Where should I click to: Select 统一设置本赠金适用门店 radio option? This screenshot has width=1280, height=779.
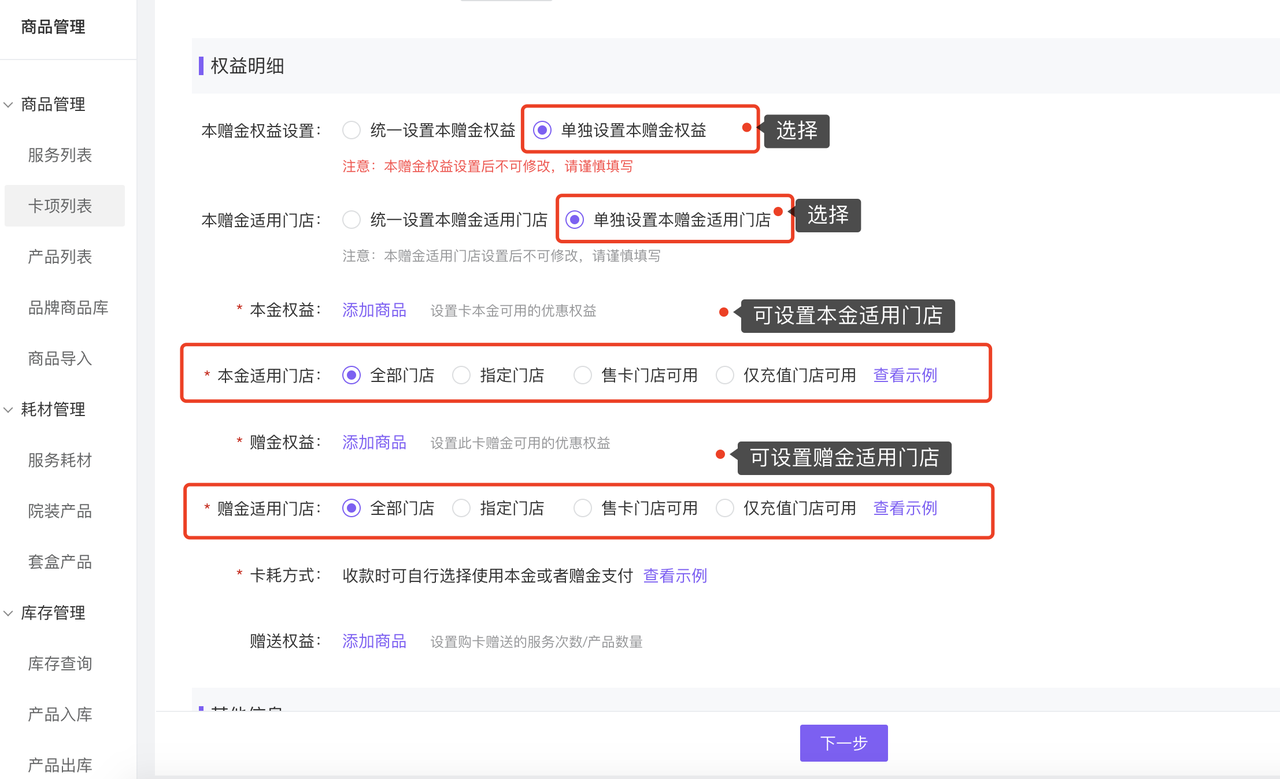tap(351, 220)
